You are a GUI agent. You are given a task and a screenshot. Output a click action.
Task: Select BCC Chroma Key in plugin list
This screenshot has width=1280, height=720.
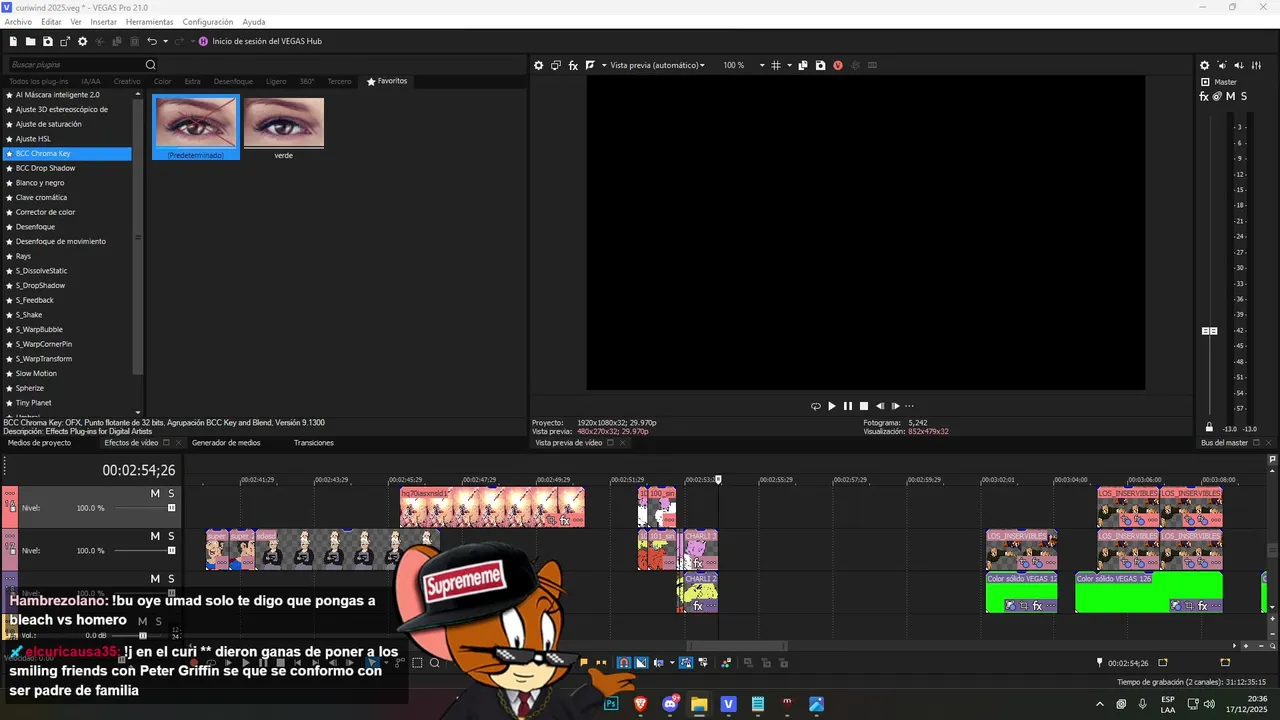click(x=67, y=154)
